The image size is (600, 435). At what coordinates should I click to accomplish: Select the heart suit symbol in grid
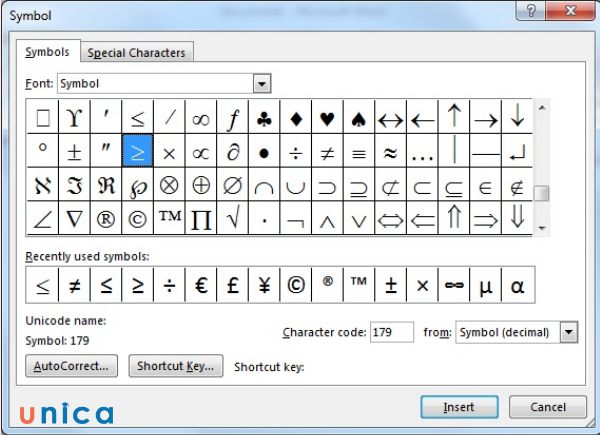click(x=328, y=117)
